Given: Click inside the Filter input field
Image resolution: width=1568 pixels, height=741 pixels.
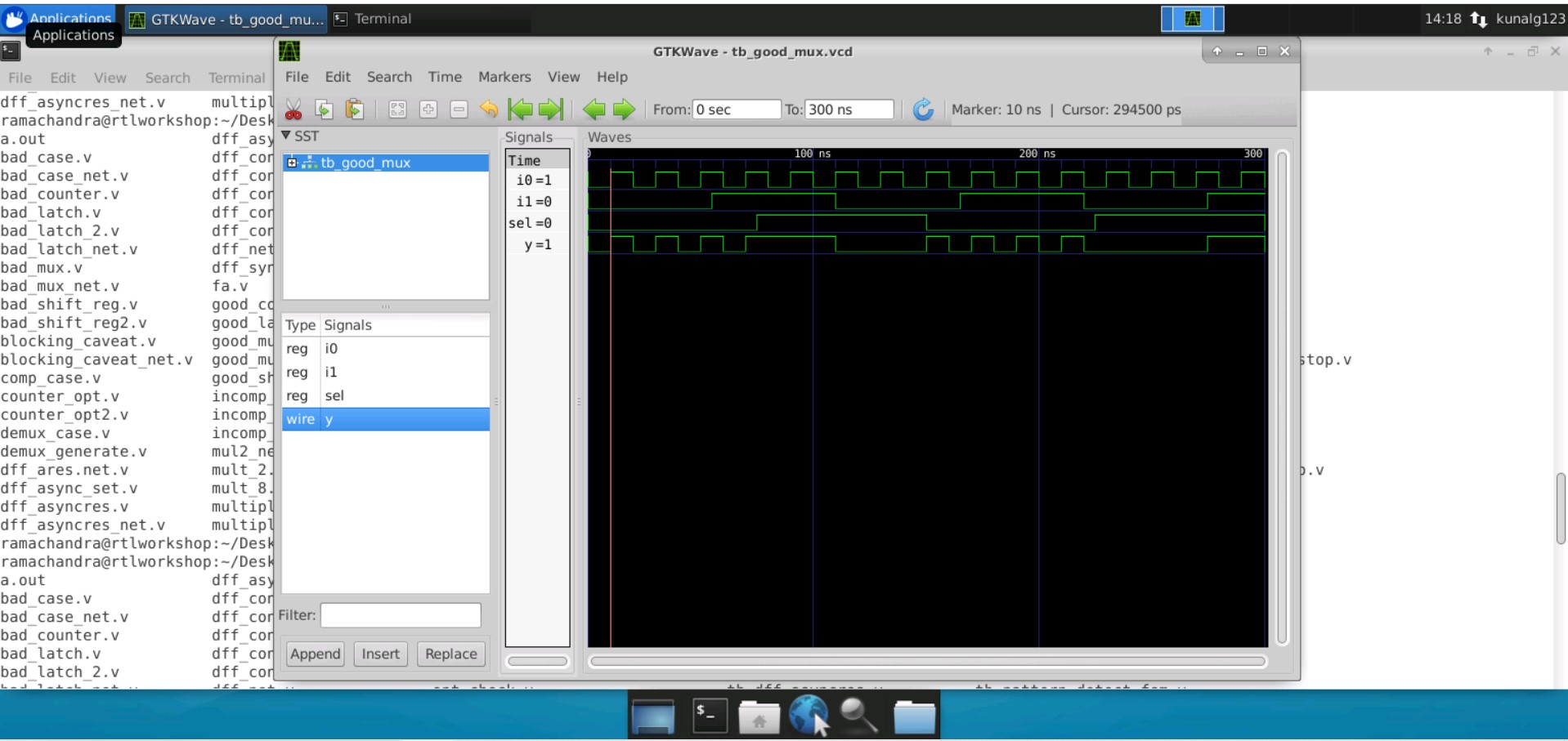Looking at the screenshot, I should 400,615.
